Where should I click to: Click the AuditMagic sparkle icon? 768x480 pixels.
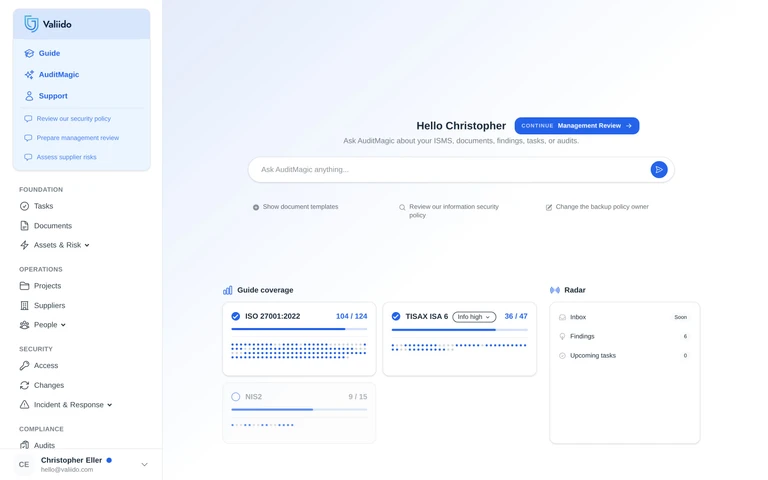coord(29,74)
